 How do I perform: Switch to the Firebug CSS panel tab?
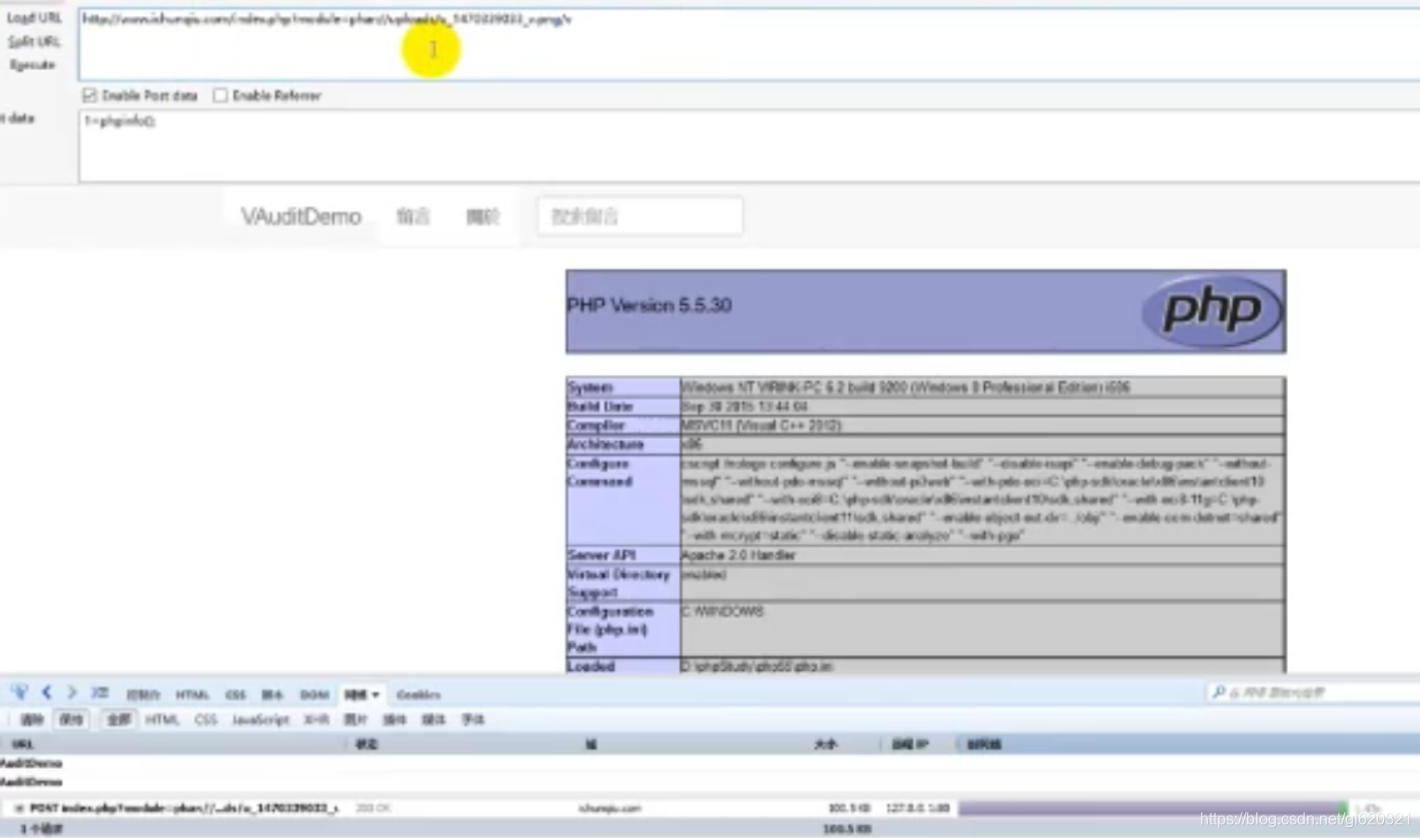tap(235, 695)
